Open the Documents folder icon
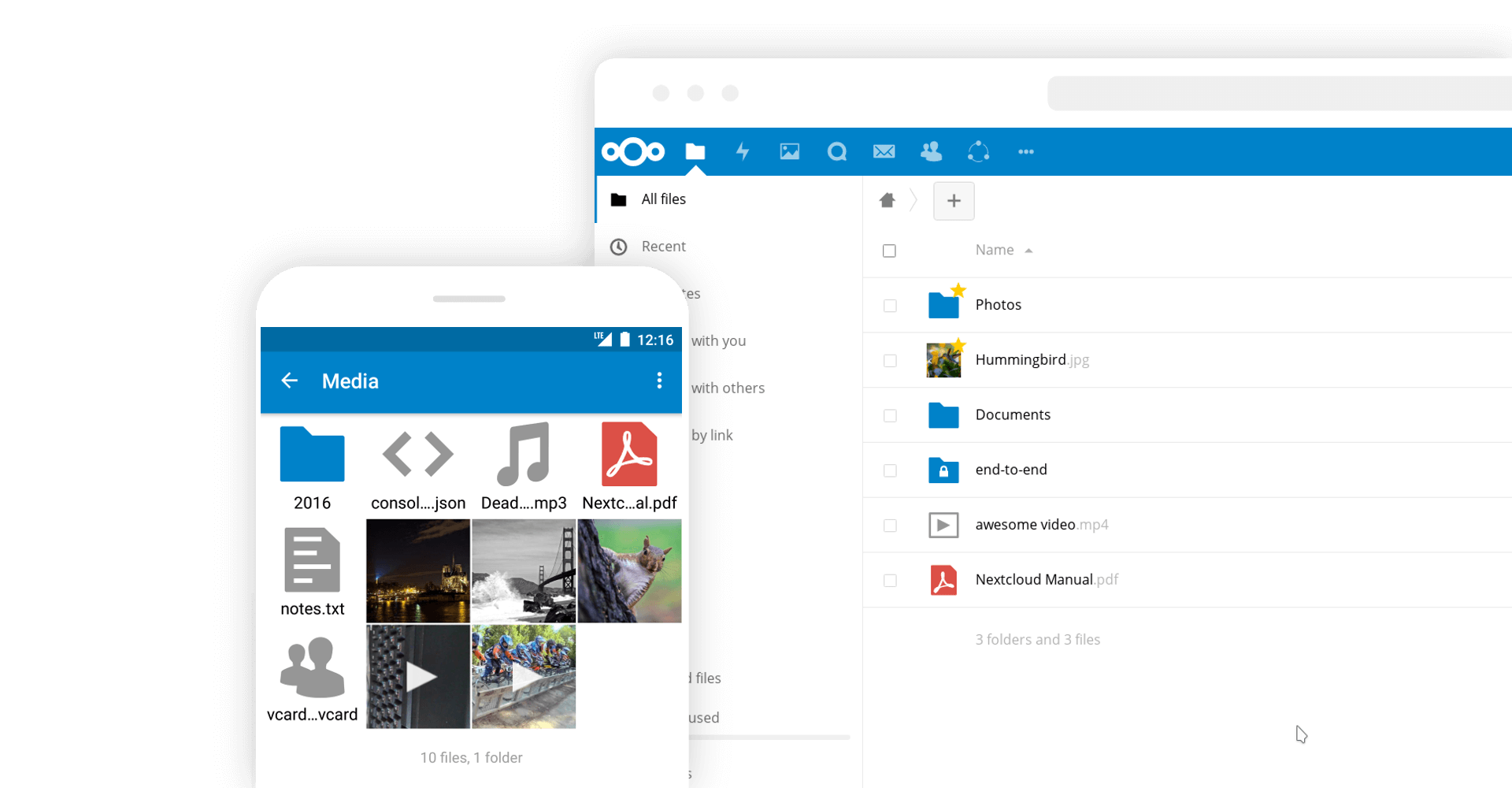The height and width of the screenshot is (788, 1512). click(943, 415)
